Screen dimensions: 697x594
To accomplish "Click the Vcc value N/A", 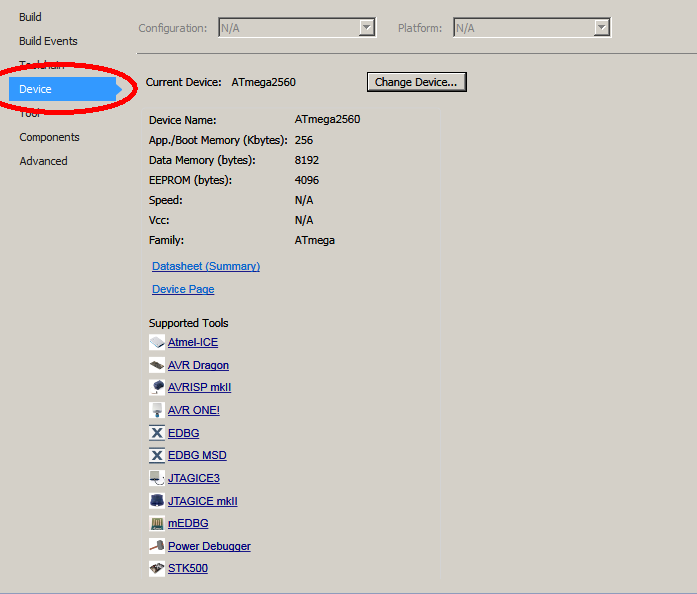I will pos(304,220).
